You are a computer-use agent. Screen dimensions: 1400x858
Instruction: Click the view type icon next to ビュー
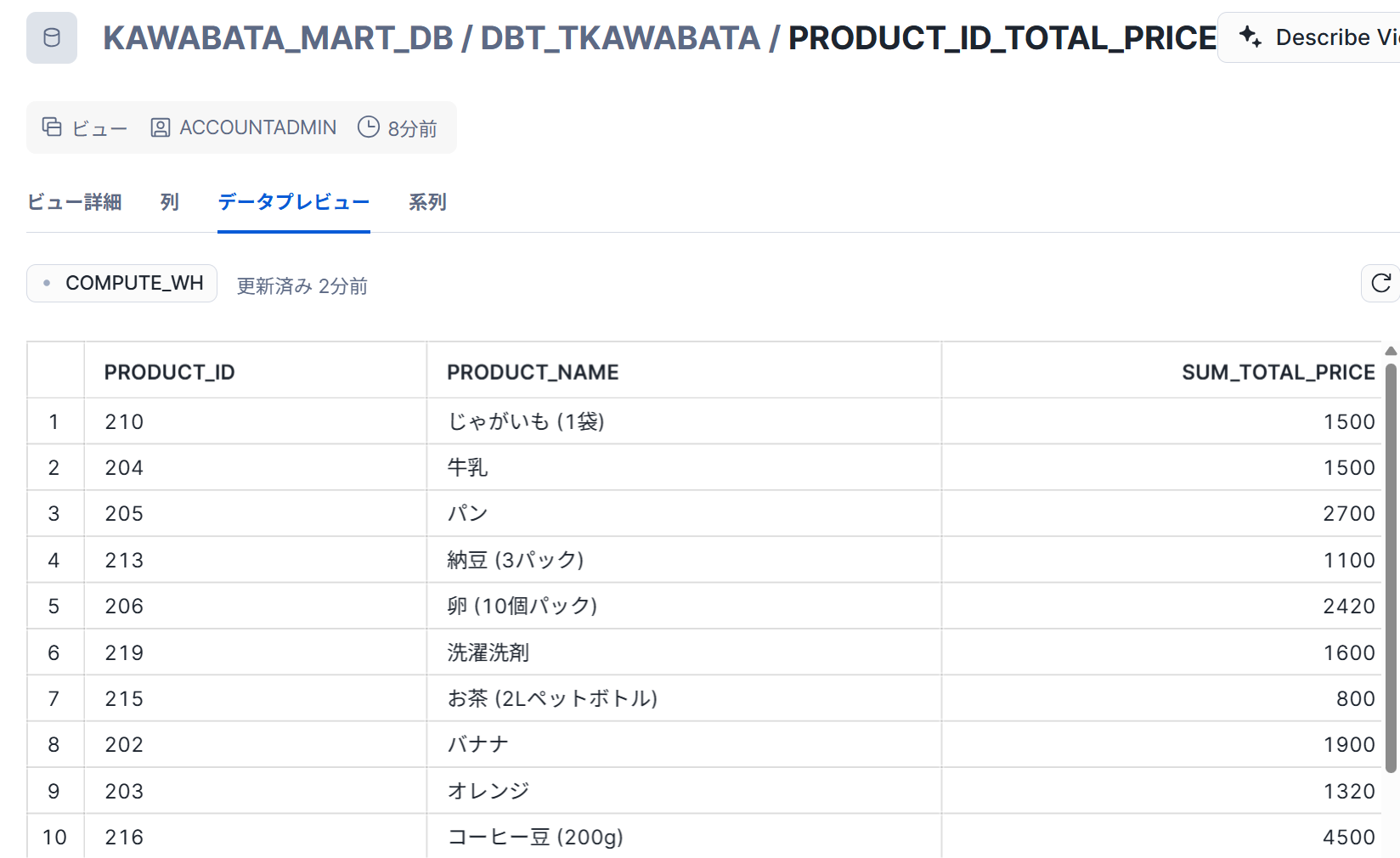pos(52,127)
